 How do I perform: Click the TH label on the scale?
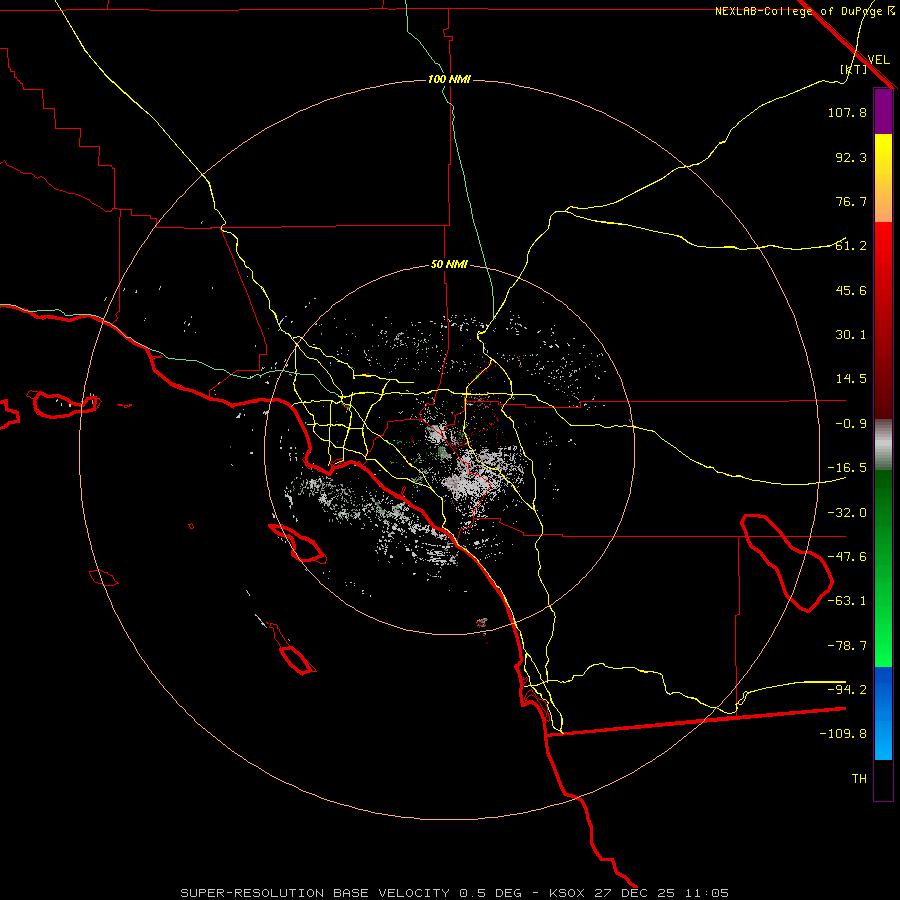pyautogui.click(x=859, y=779)
